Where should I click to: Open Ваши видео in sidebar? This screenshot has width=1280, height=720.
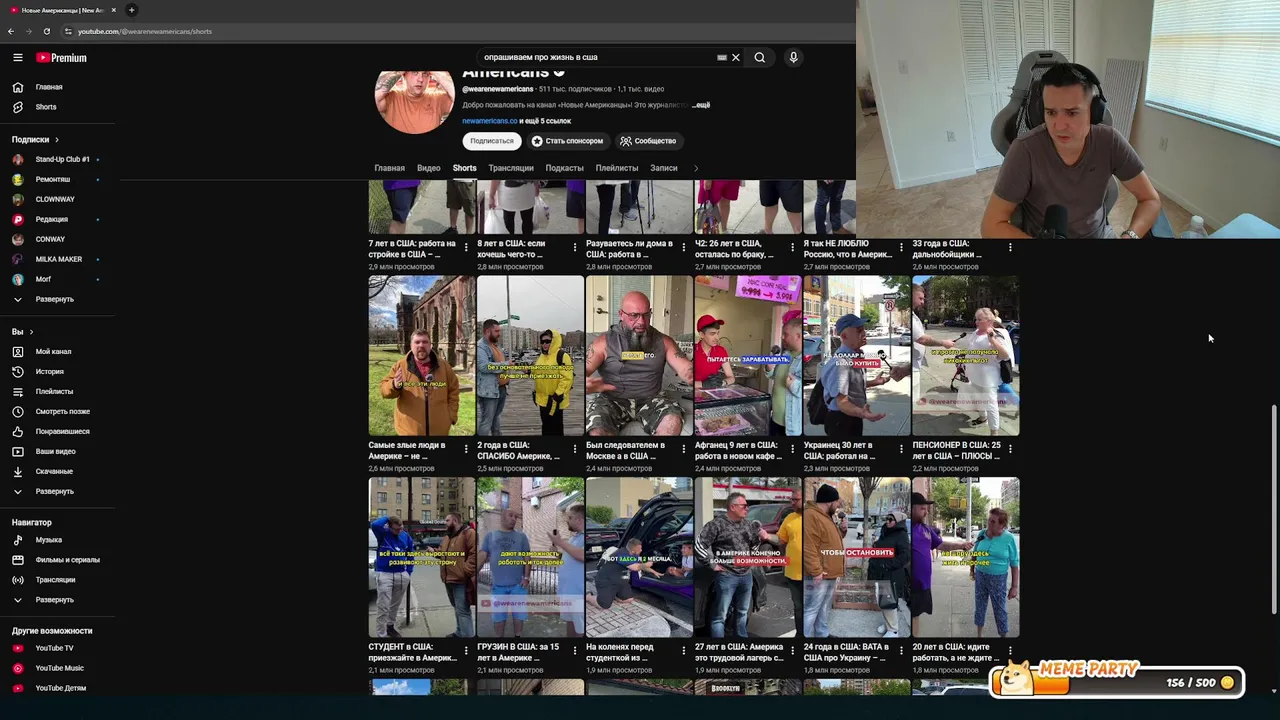(57, 452)
